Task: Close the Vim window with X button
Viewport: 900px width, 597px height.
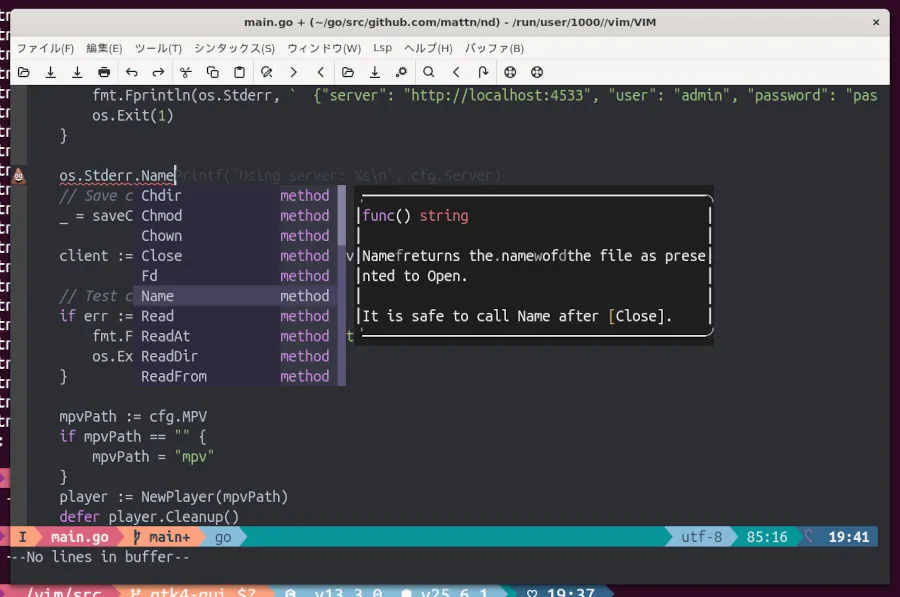Action: click(876, 22)
